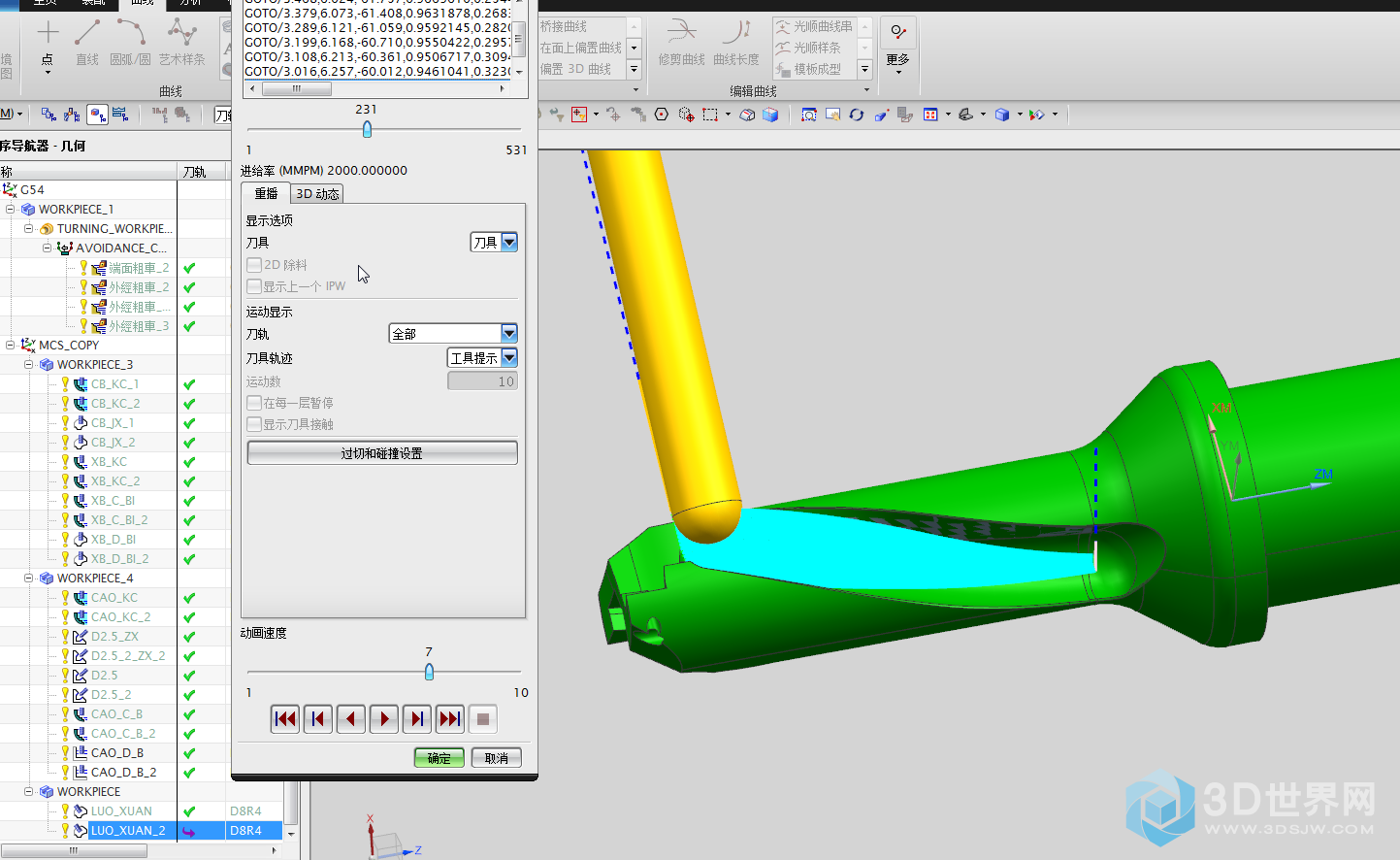Stop the tool path animation

(x=483, y=719)
